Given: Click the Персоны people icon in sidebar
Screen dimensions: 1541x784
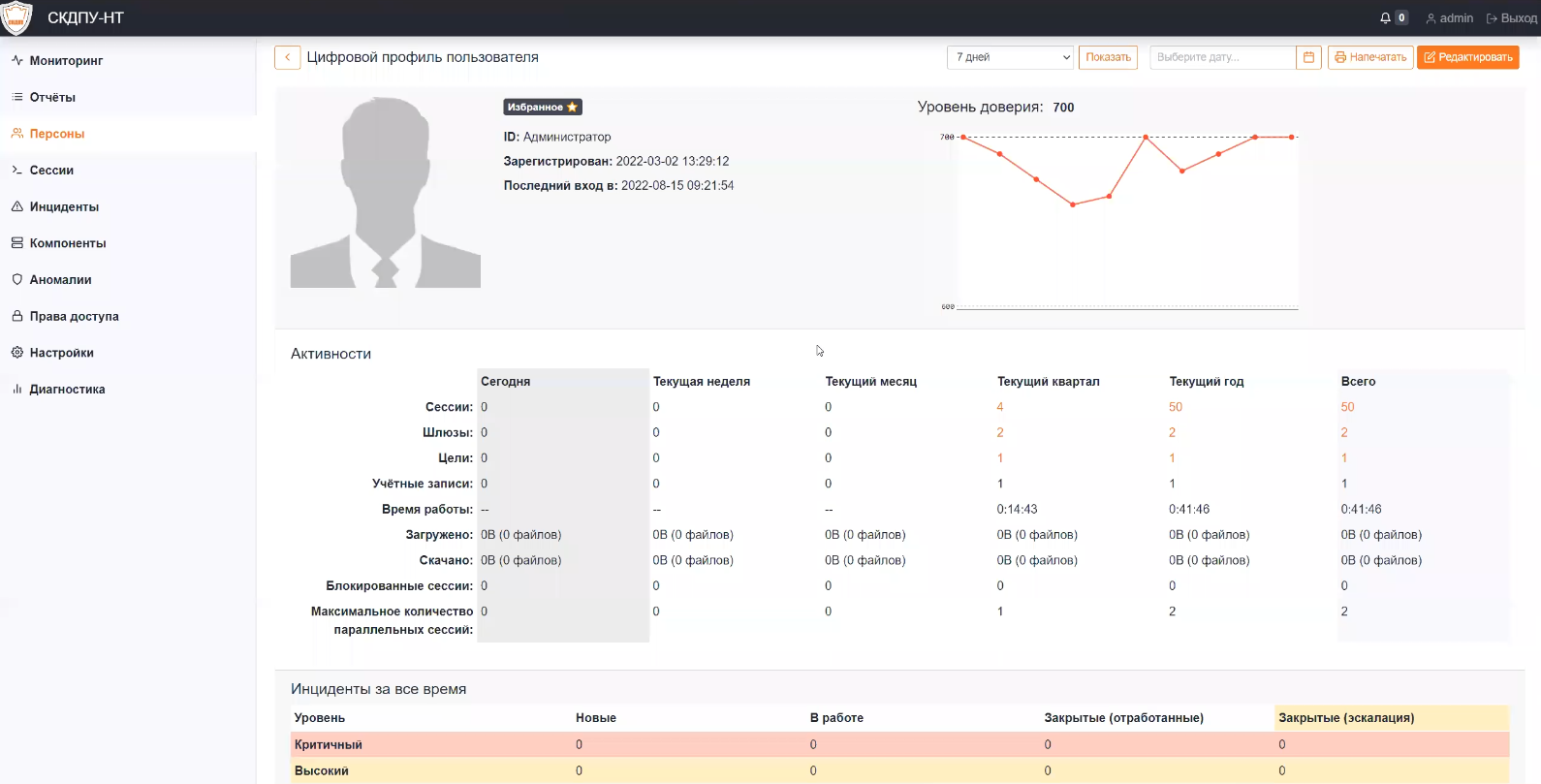Looking at the screenshot, I should (x=16, y=134).
